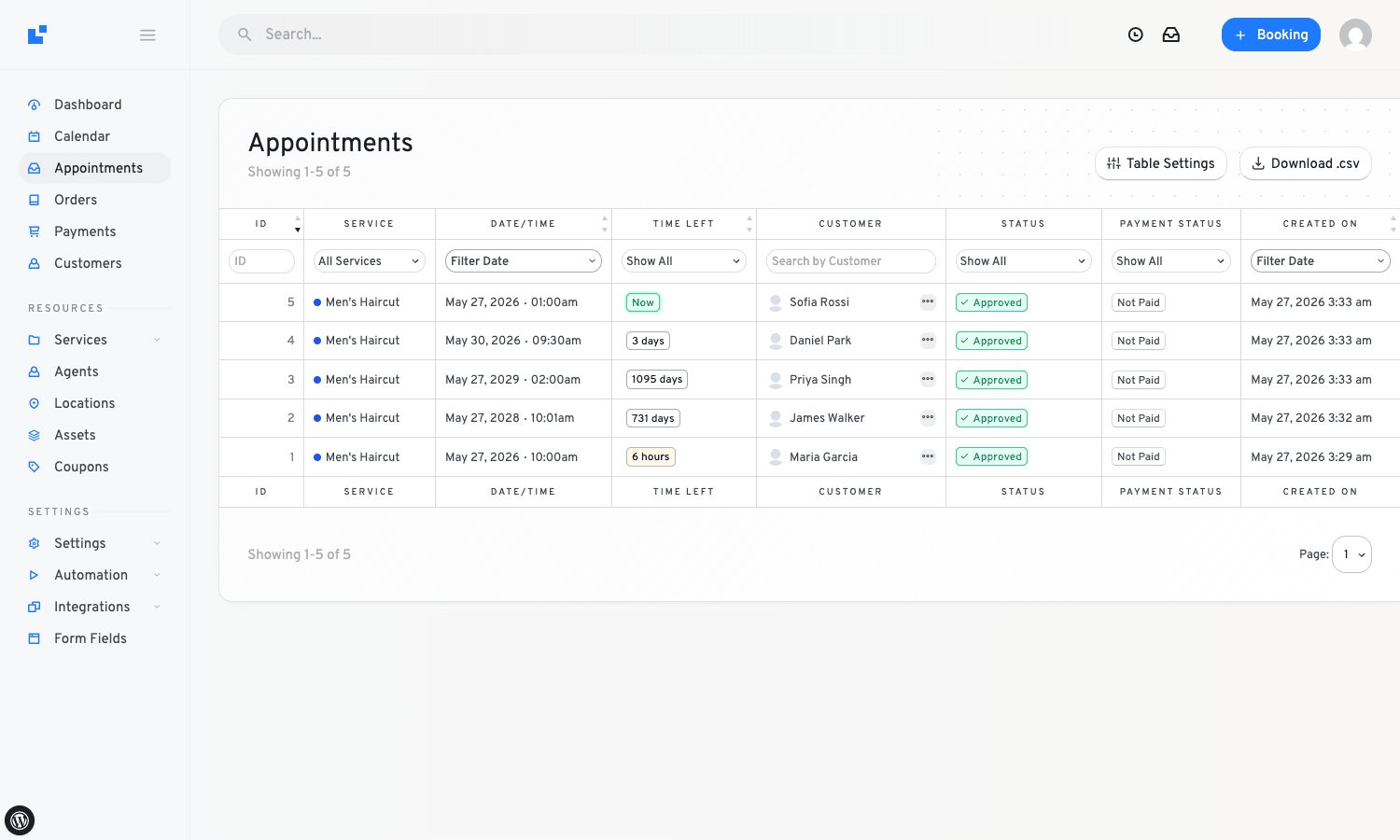Open the All Services filter dropdown
The width and height of the screenshot is (1400, 840).
tap(370, 261)
